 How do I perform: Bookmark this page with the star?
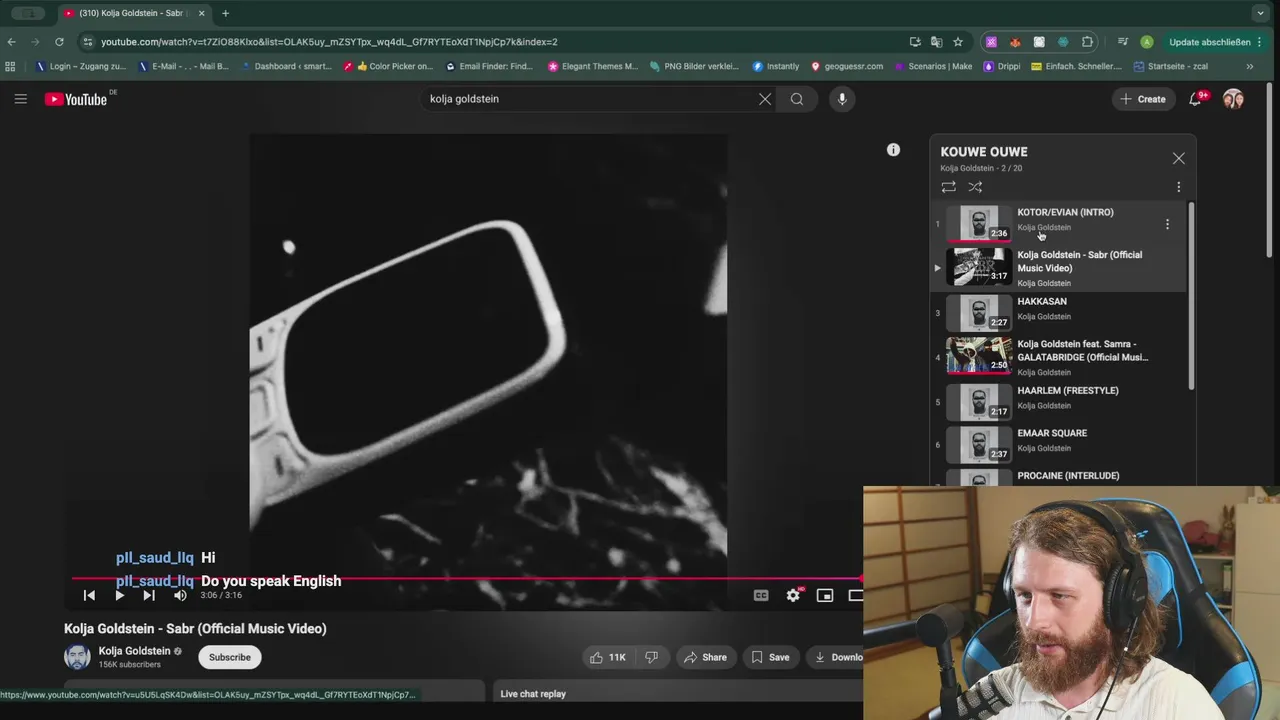[958, 42]
